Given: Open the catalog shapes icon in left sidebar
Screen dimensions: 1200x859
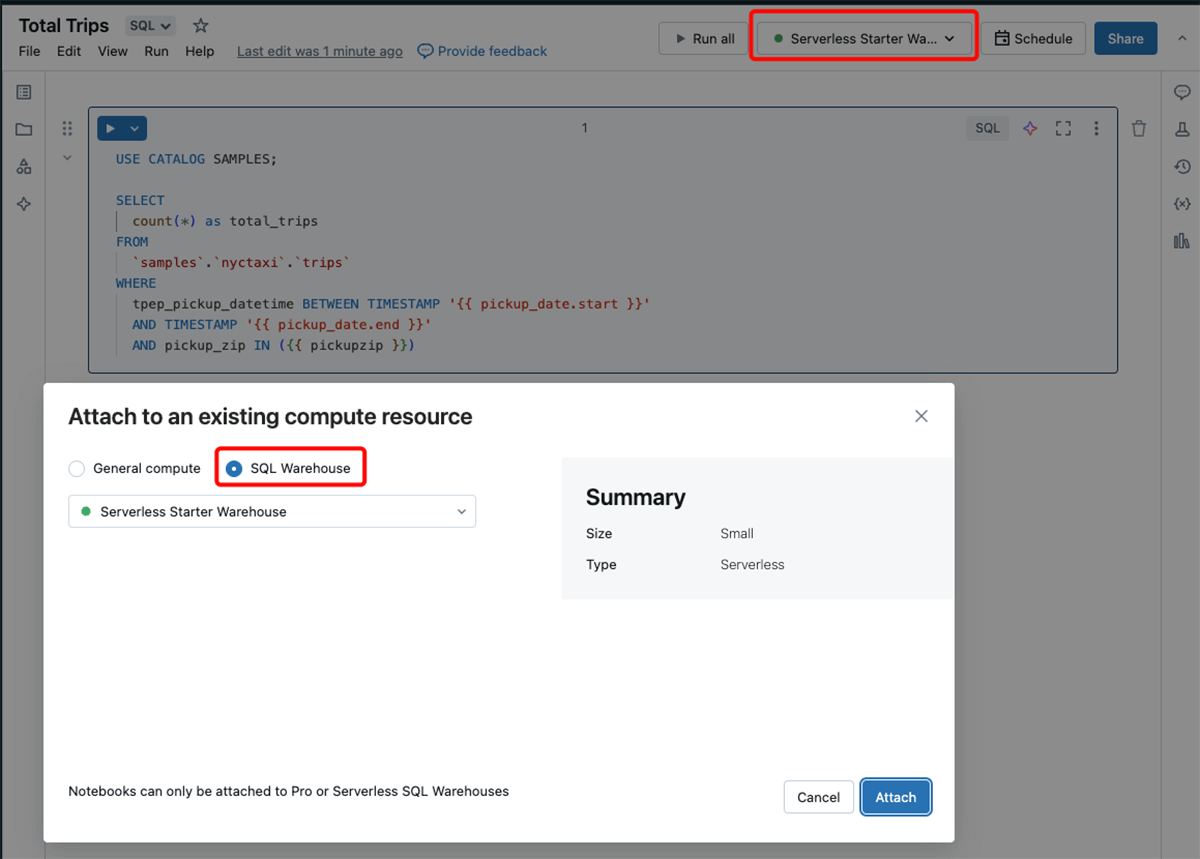Looking at the screenshot, I should click(24, 167).
